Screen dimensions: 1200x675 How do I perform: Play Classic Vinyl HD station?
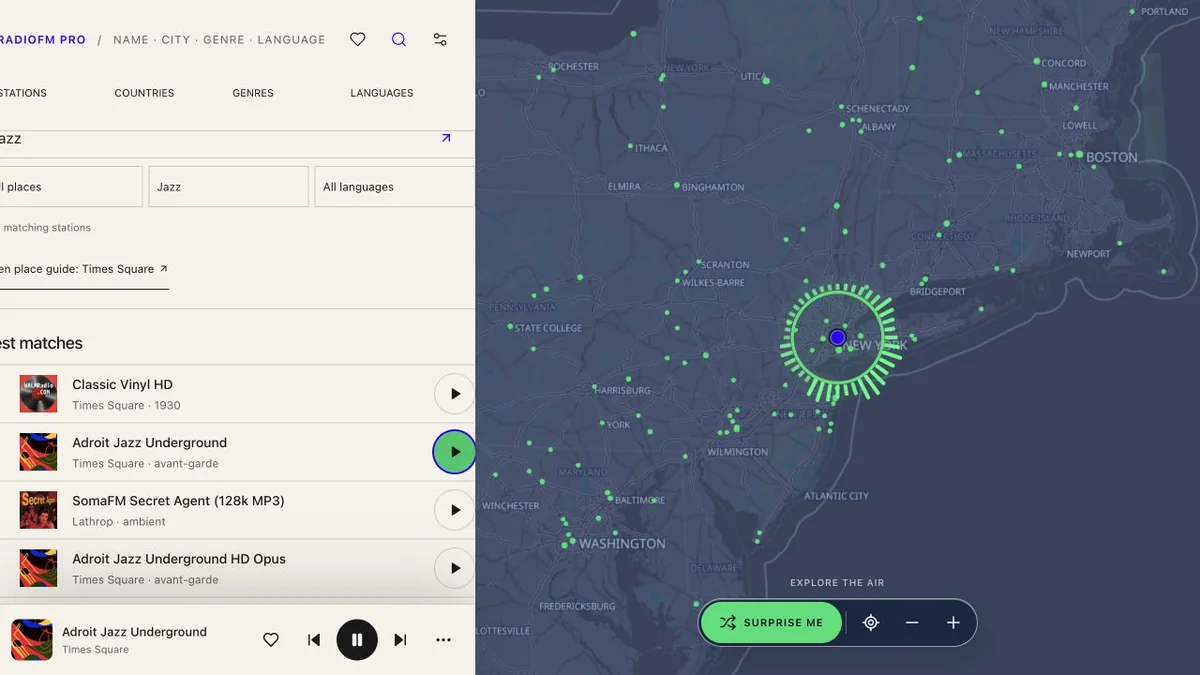pos(454,394)
